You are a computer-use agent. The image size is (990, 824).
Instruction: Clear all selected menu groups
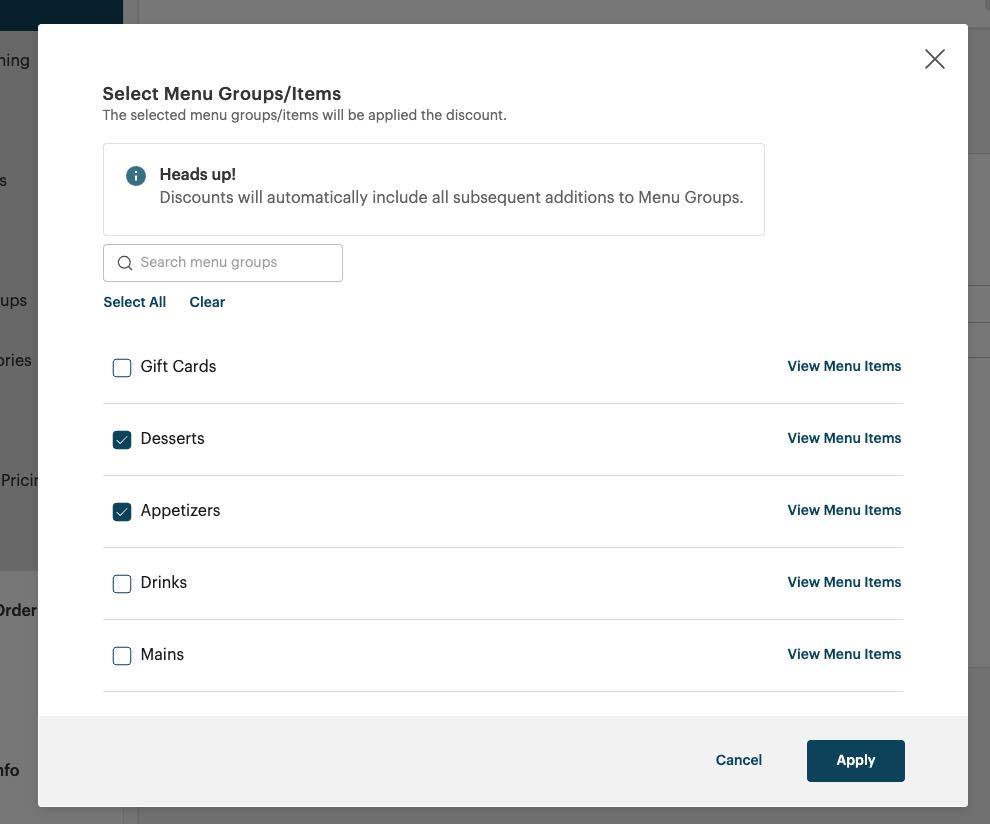tap(207, 301)
